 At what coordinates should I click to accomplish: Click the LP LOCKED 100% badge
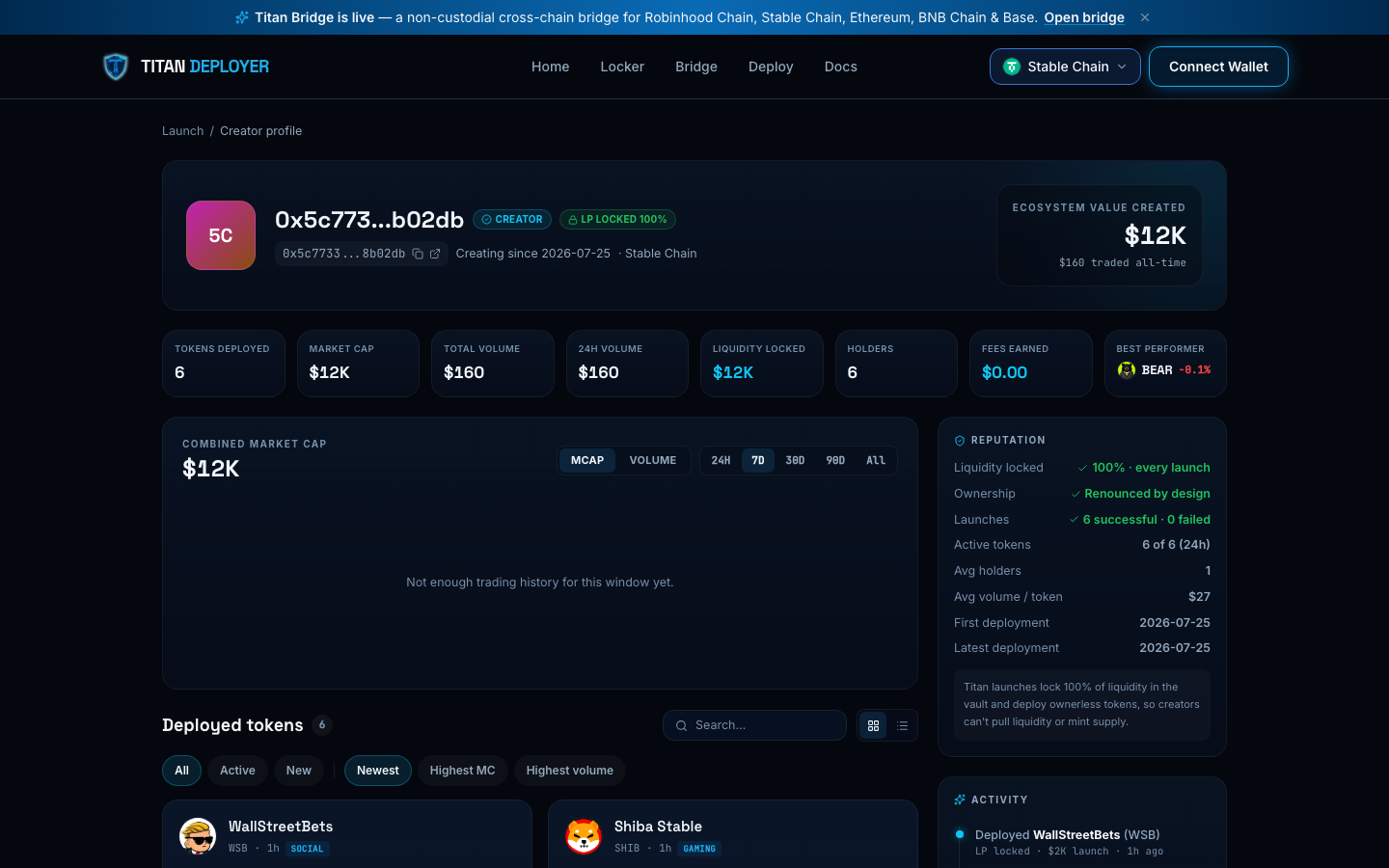tap(617, 220)
